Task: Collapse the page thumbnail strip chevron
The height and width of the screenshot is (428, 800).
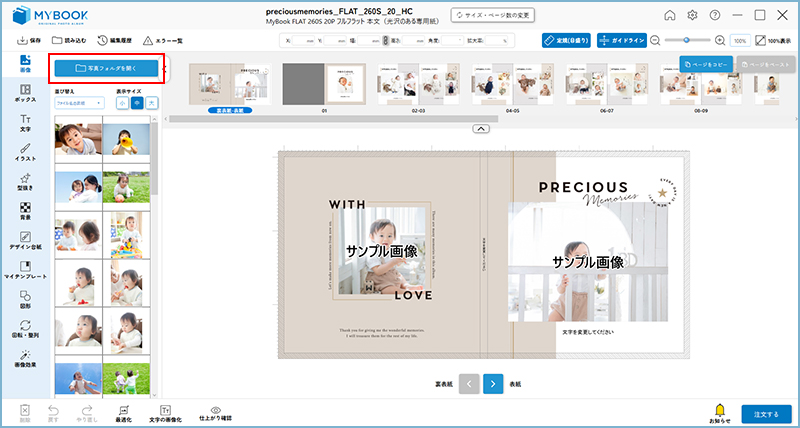Action: pyautogui.click(x=481, y=129)
